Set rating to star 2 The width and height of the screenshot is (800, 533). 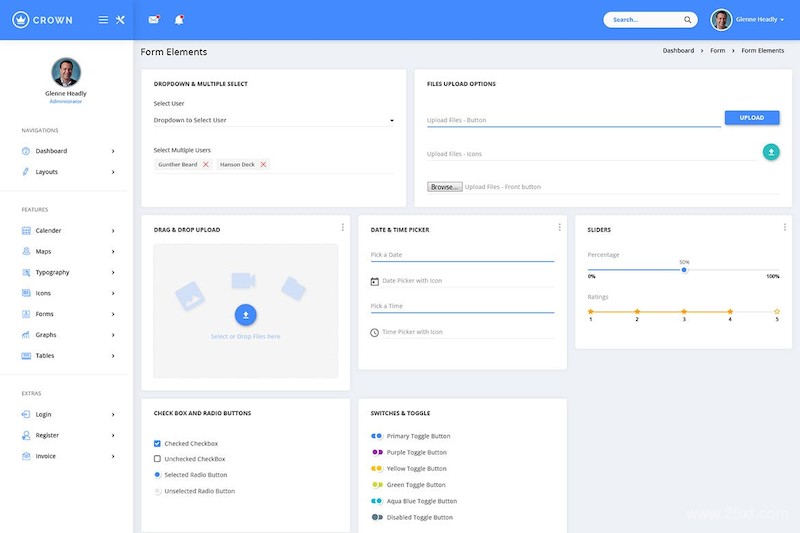637,312
